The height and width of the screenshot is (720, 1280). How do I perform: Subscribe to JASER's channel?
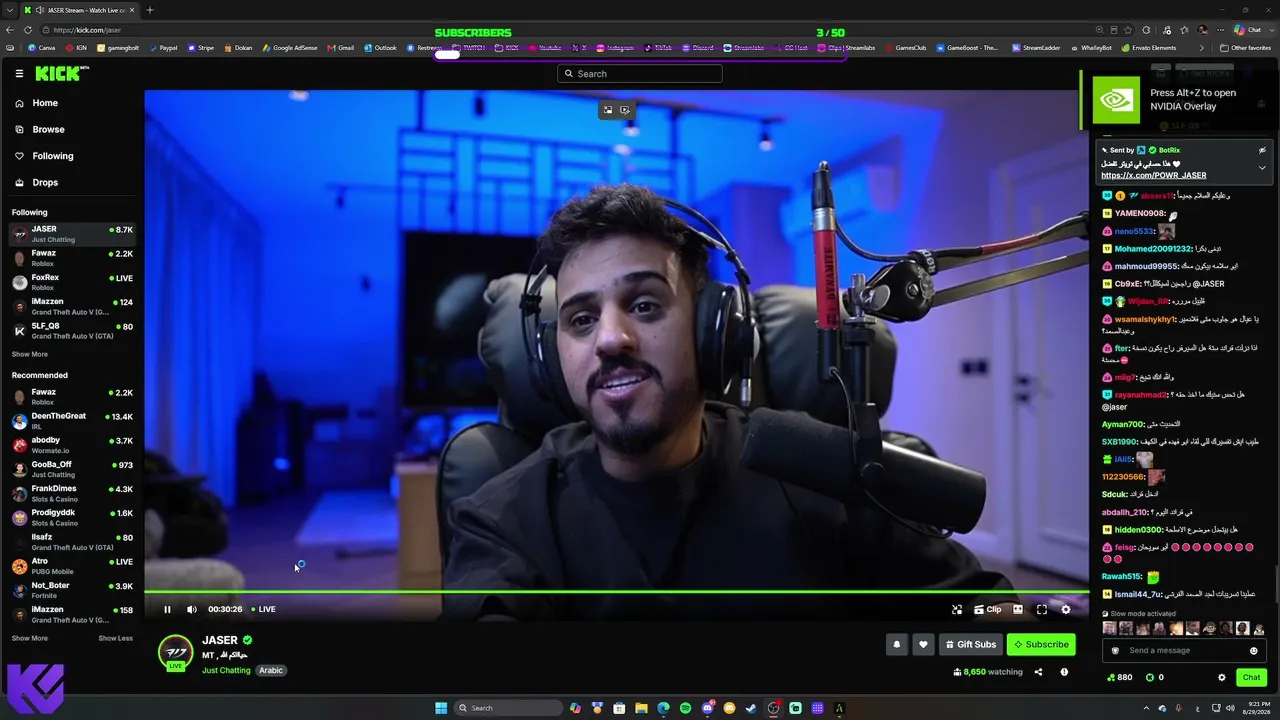(1041, 645)
